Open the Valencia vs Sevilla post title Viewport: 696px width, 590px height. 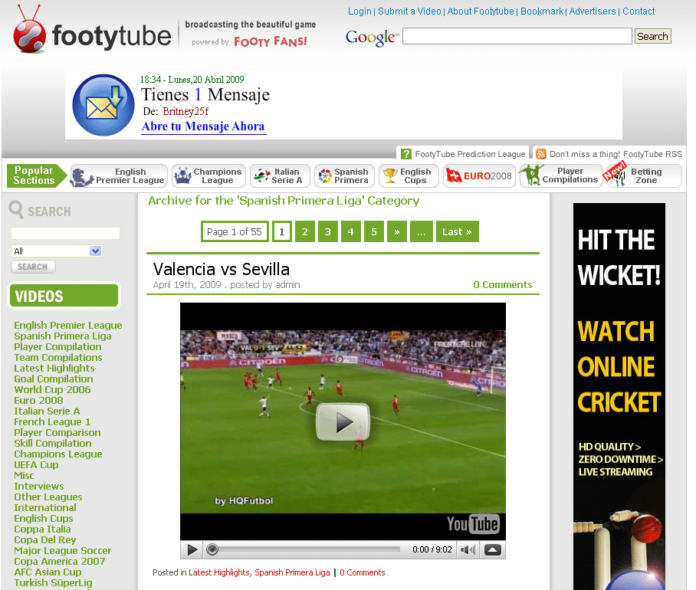tap(221, 269)
